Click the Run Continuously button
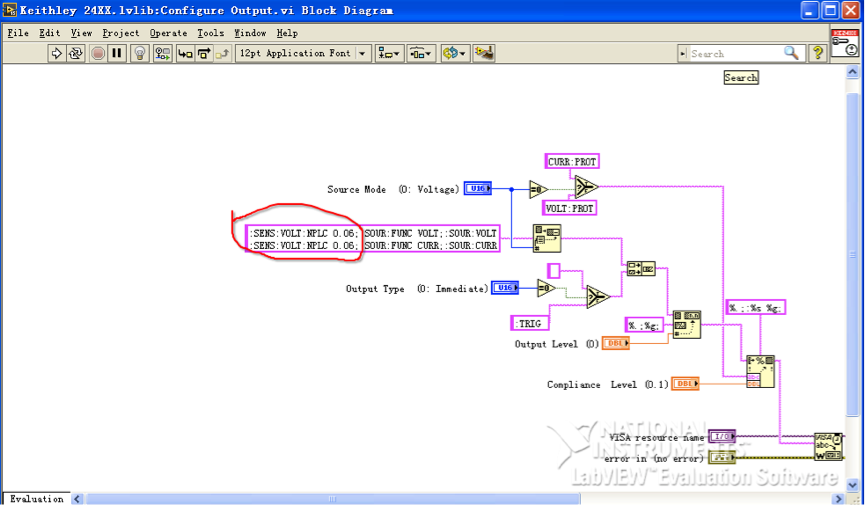Image resolution: width=865 pixels, height=505 pixels. click(x=75, y=54)
